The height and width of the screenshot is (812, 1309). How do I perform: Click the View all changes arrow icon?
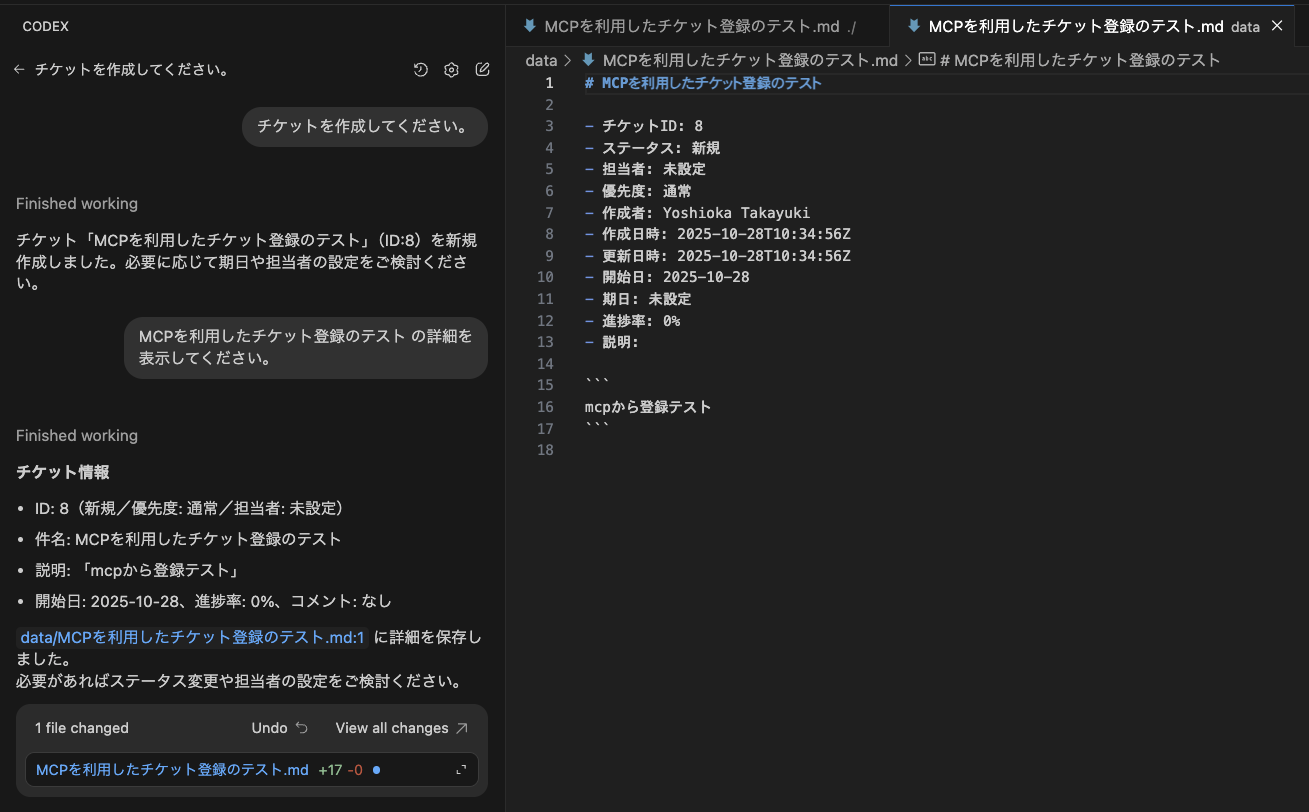click(x=461, y=728)
